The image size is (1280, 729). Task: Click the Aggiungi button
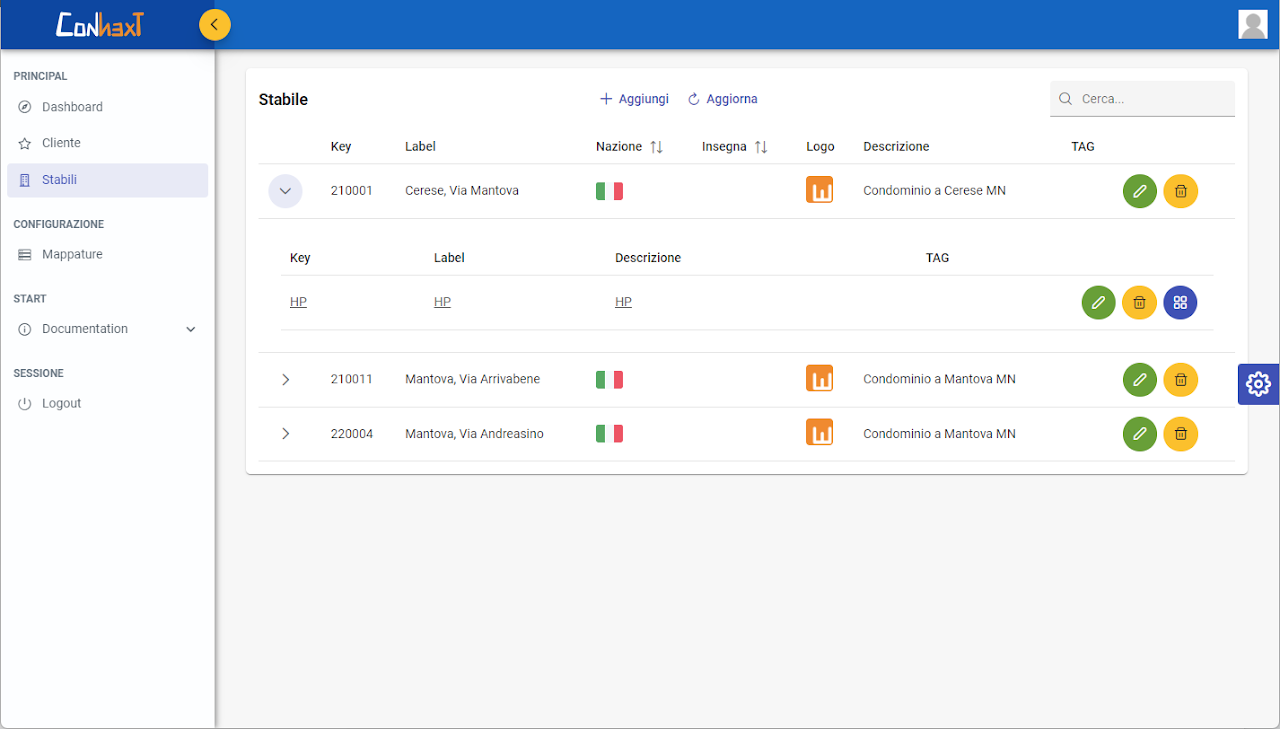click(x=634, y=99)
